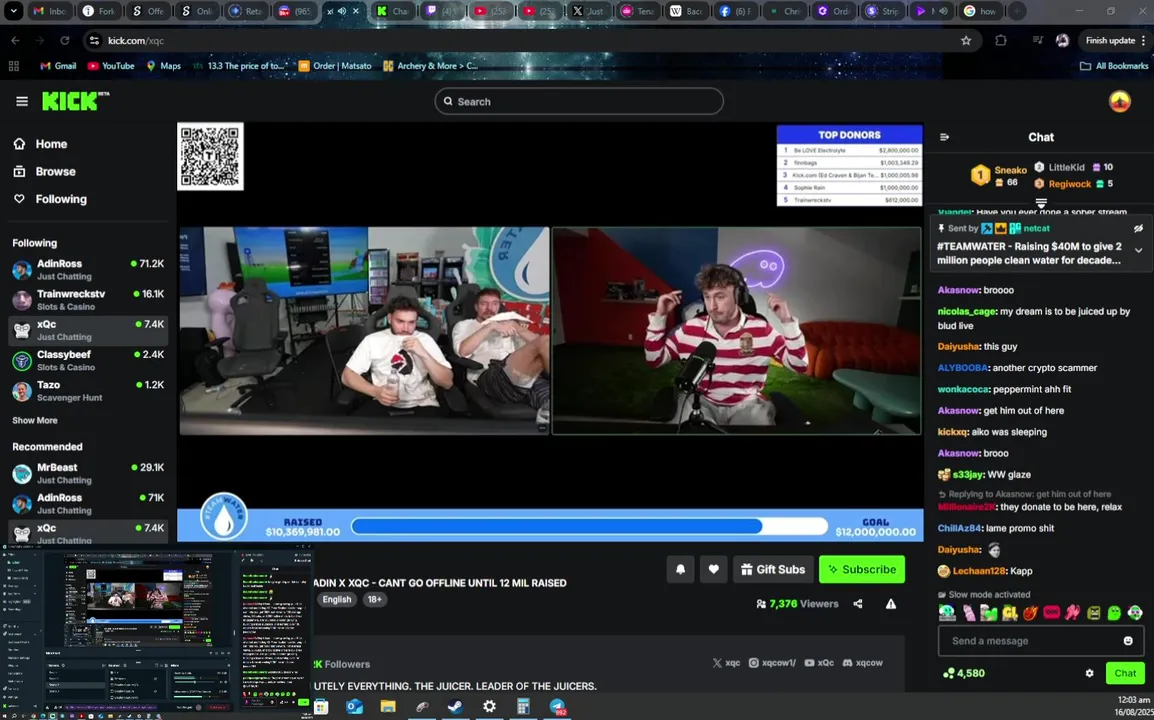Image resolution: width=1154 pixels, height=720 pixels.
Task: Click the 18+ tag
Action: tap(375, 599)
